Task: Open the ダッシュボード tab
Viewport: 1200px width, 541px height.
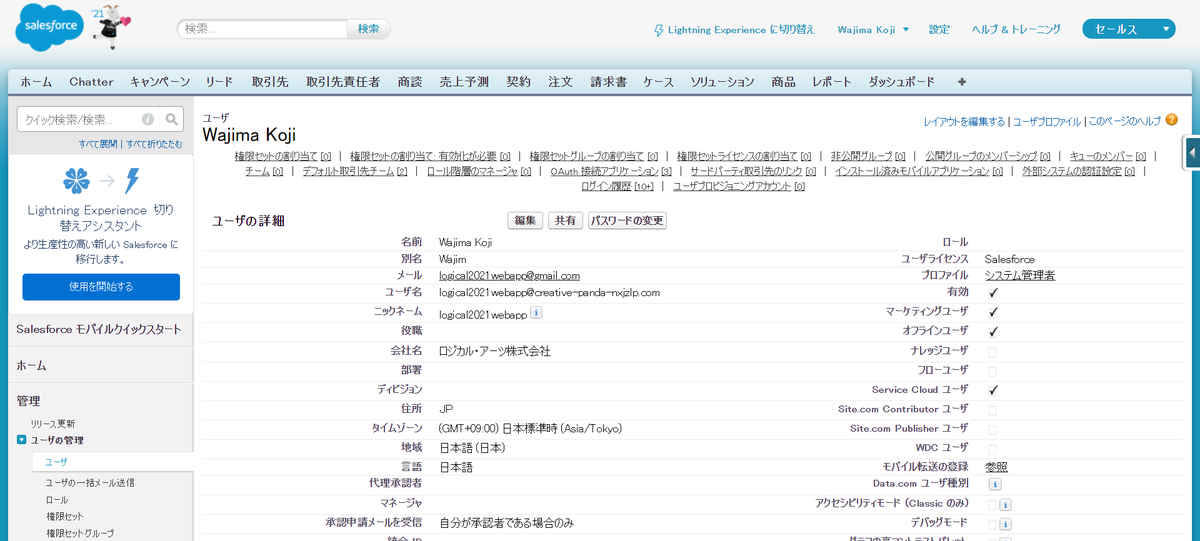Action: 901,82
